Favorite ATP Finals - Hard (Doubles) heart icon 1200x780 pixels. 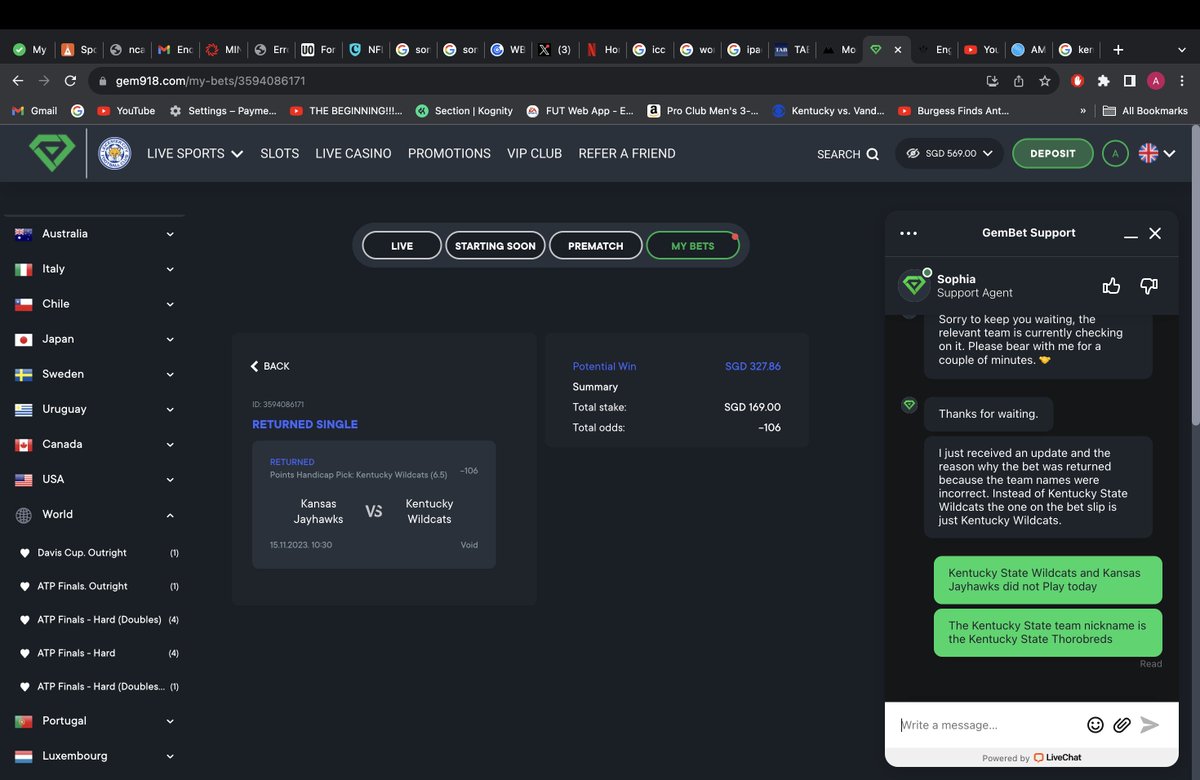coord(25,620)
